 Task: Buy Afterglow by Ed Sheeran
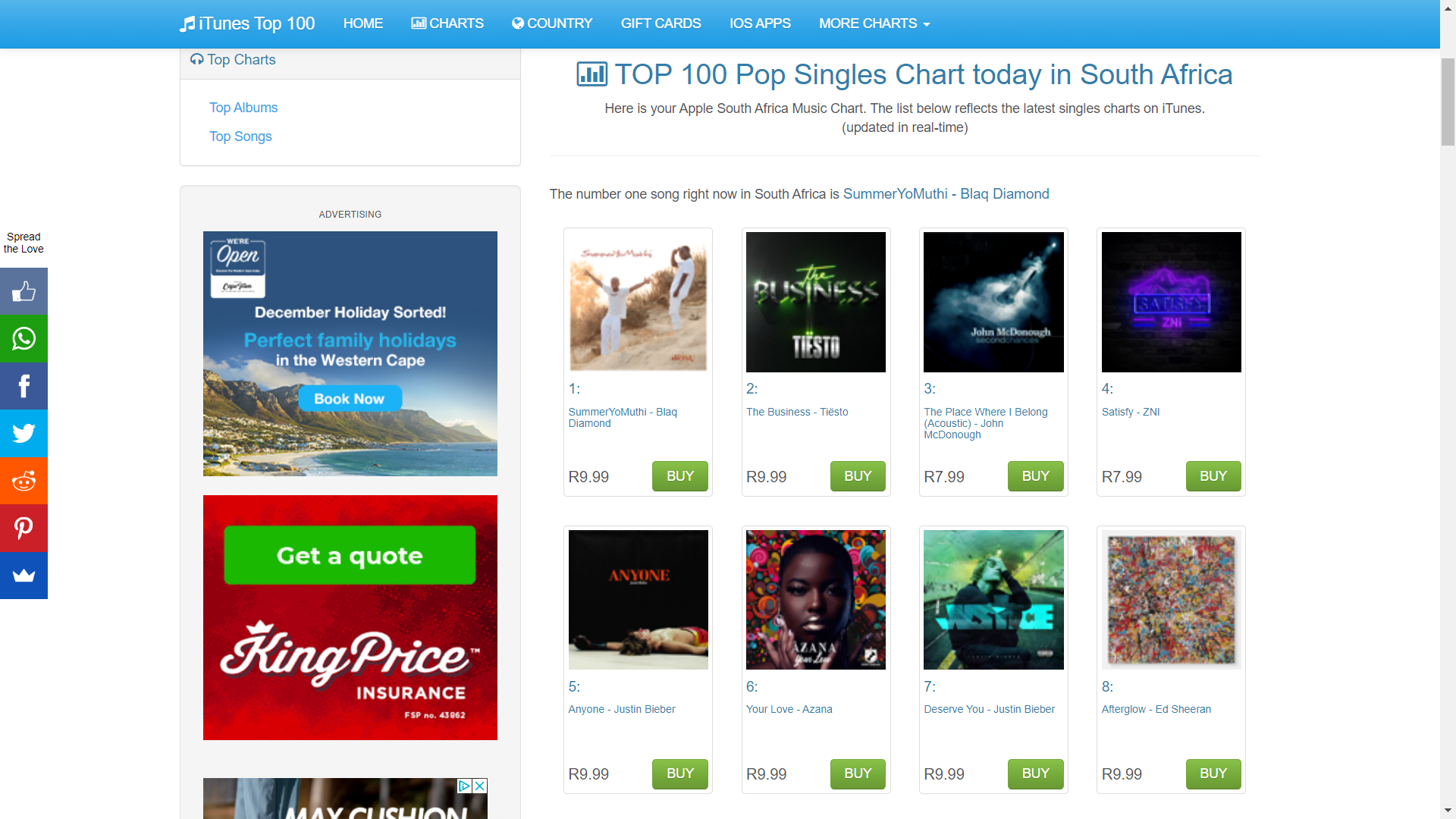pos(1213,773)
